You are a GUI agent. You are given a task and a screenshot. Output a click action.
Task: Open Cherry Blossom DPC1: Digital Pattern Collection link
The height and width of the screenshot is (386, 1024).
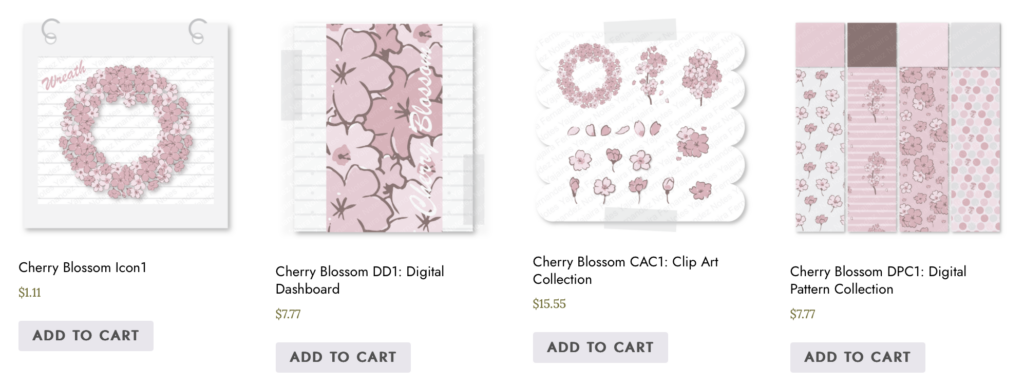(878, 280)
